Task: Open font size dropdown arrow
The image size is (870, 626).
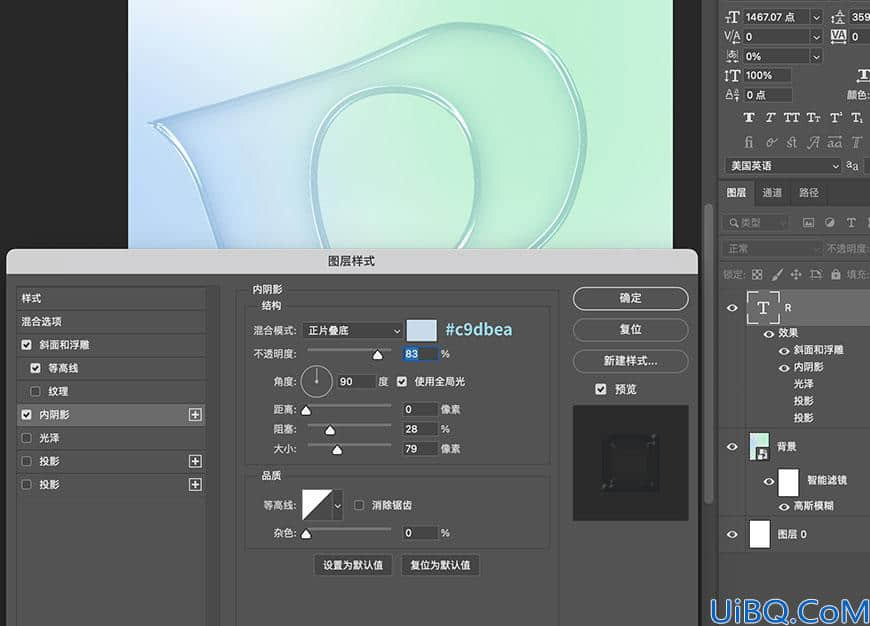Action: [x=816, y=18]
